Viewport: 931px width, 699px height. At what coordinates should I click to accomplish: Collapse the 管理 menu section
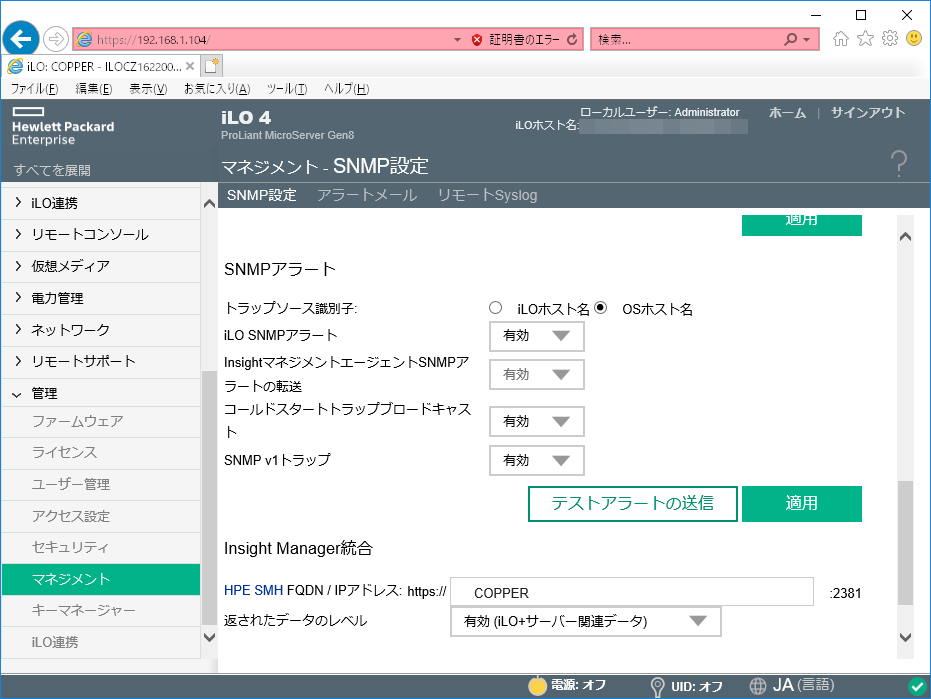pyautogui.click(x=101, y=393)
